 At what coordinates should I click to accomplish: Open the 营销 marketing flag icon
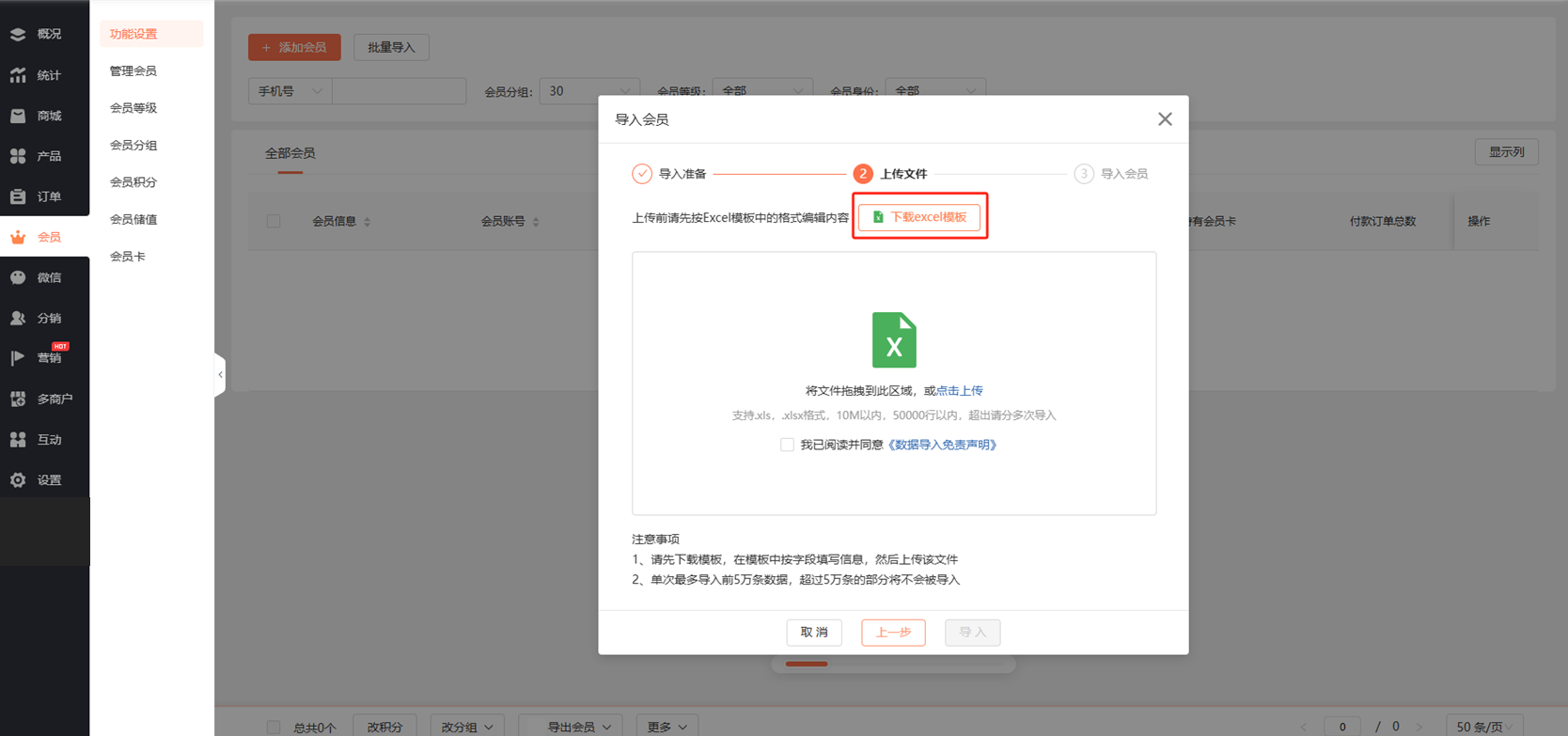(x=18, y=358)
